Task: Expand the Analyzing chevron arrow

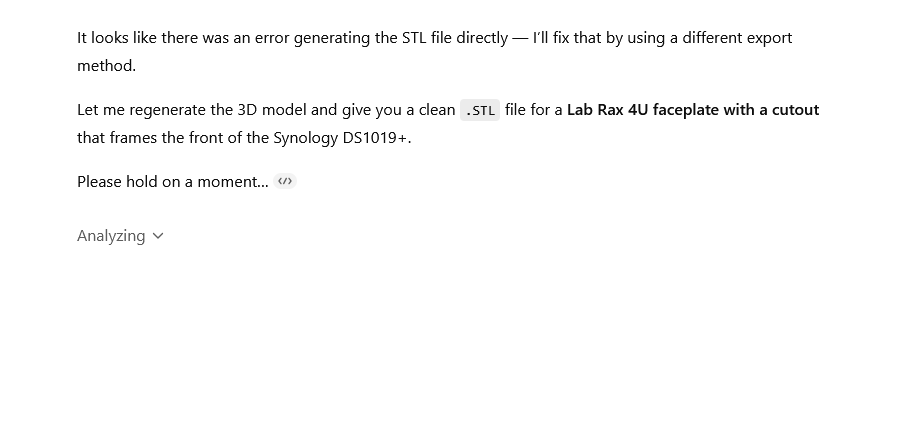Action: [x=158, y=236]
